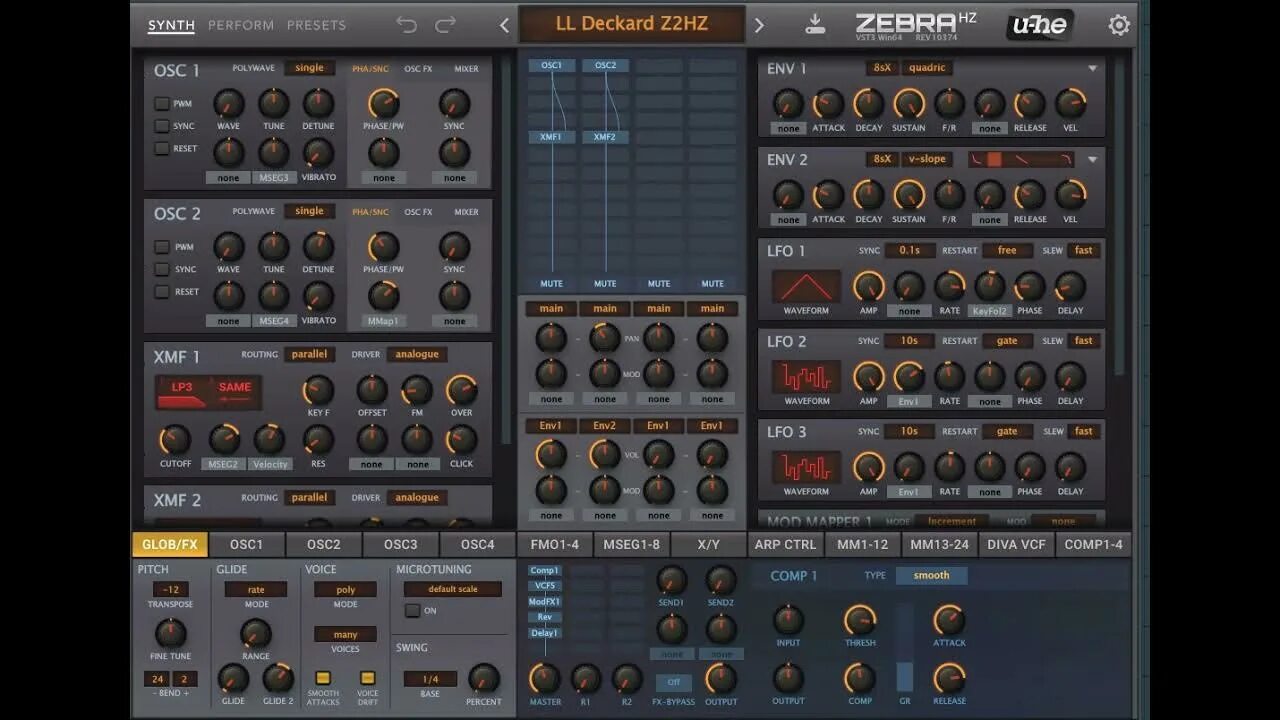Open the OSC 1 polywave 'single' dropdown
The width and height of the screenshot is (1280, 720).
309,68
